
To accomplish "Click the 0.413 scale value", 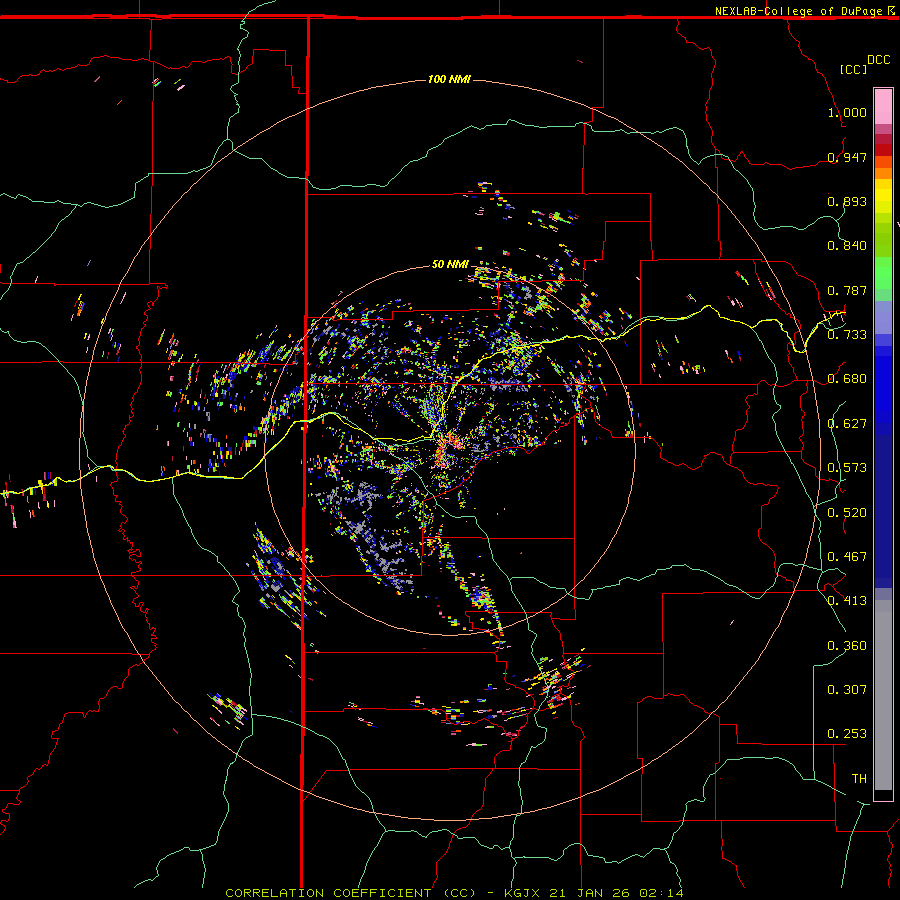I will click(x=847, y=601).
